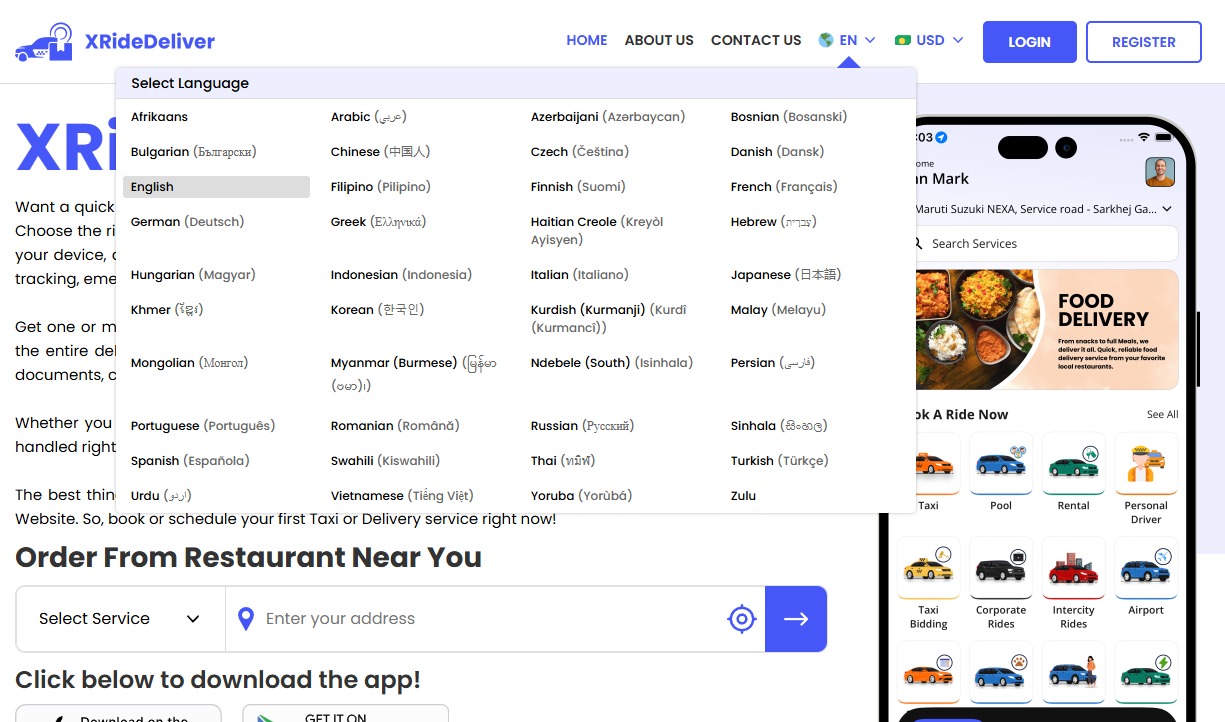Open the Rental service icon in phone mockup
1225x722 pixels.
click(1073, 464)
